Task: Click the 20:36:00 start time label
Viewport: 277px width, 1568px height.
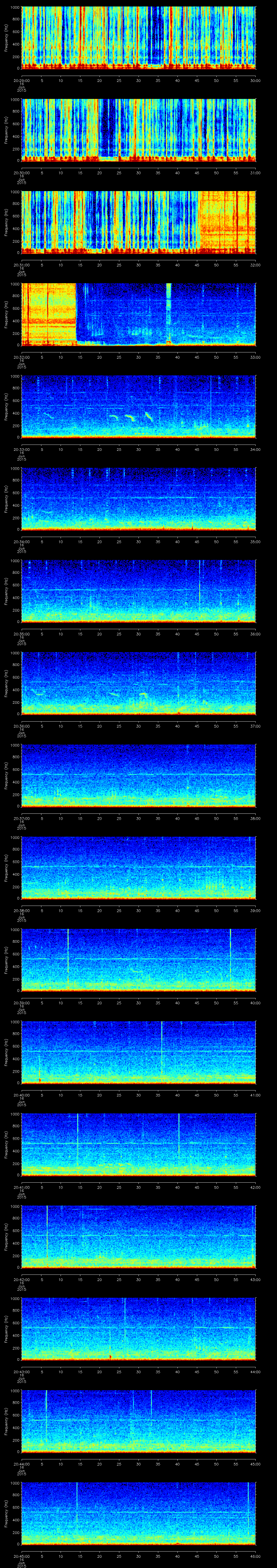Action: point(21,726)
